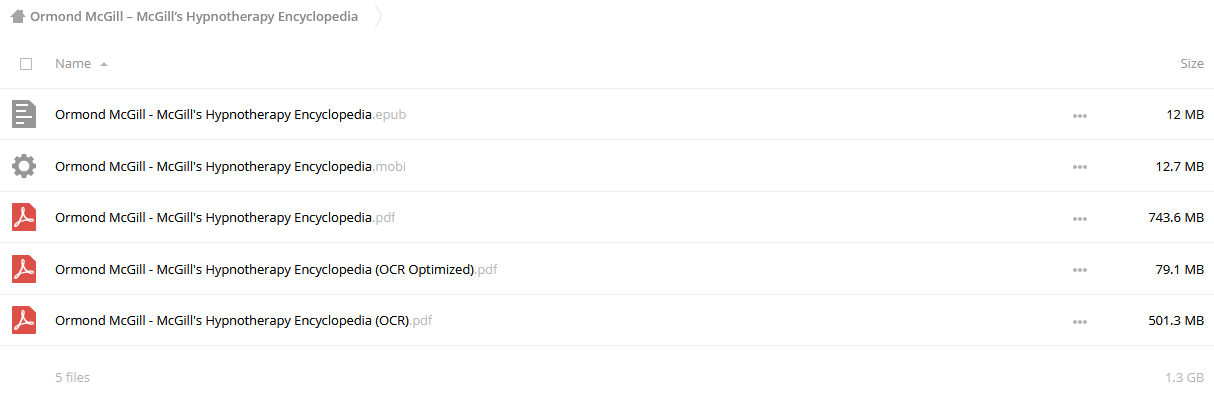The height and width of the screenshot is (408, 1214).
Task: Open more actions for the mobi file
Action: coord(1079,167)
